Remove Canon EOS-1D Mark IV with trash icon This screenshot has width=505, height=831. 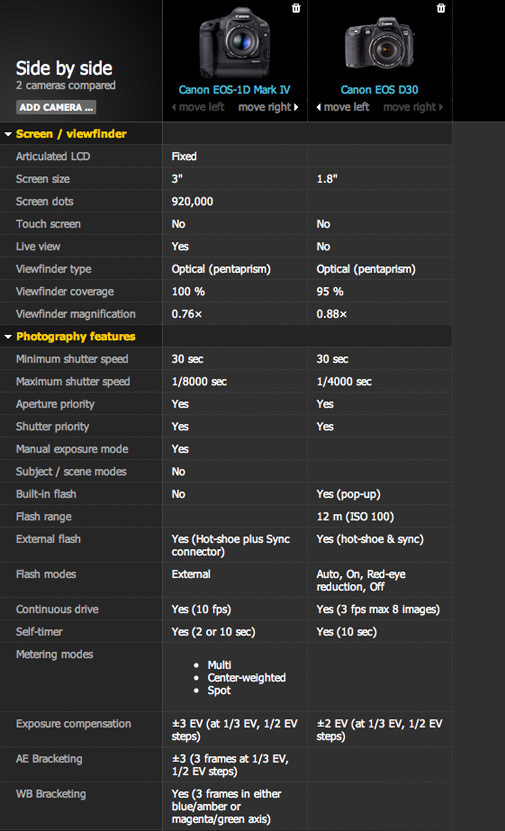[296, 8]
